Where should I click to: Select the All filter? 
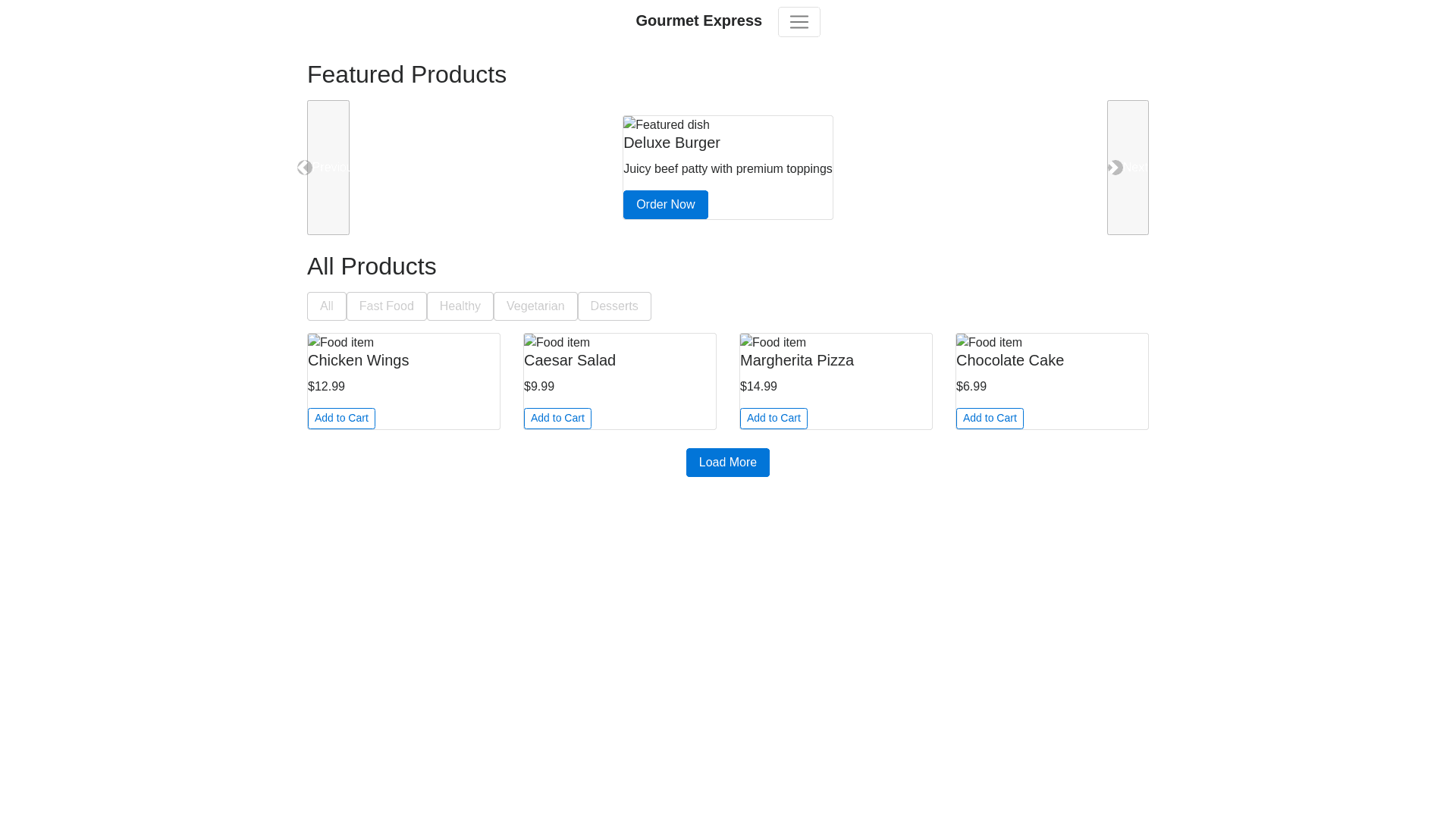point(326,306)
